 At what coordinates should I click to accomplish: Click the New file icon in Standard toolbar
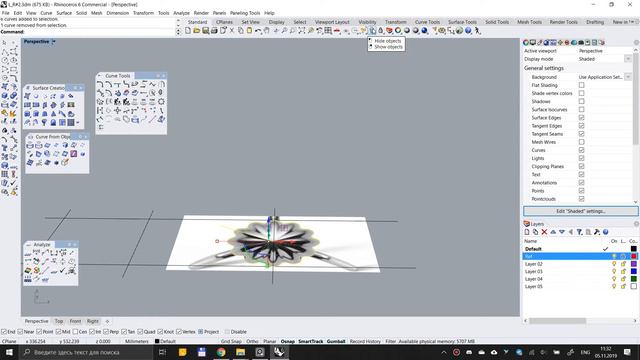click(188, 31)
